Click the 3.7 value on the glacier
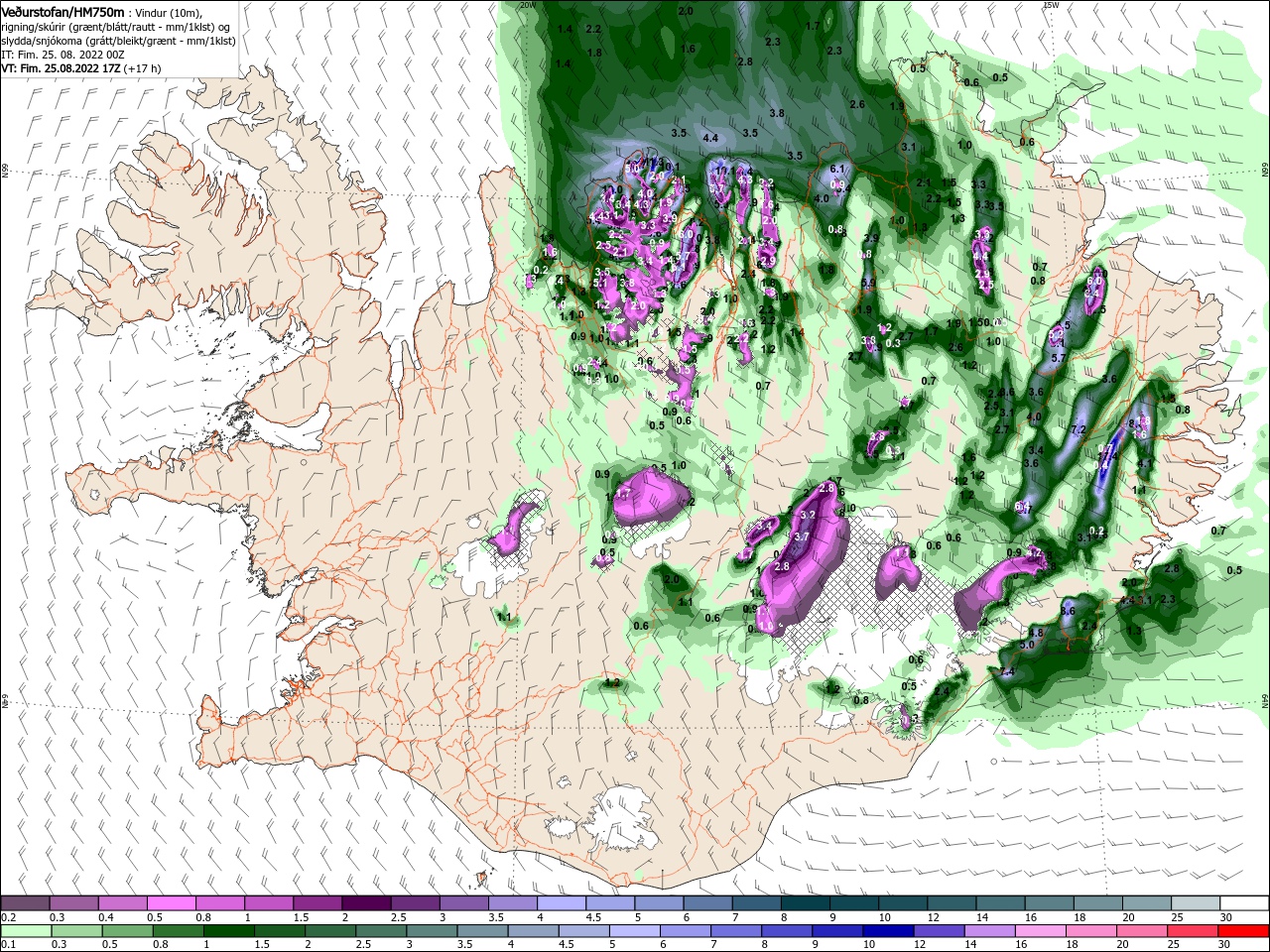Screen dimensions: 1270x952 (803, 535)
